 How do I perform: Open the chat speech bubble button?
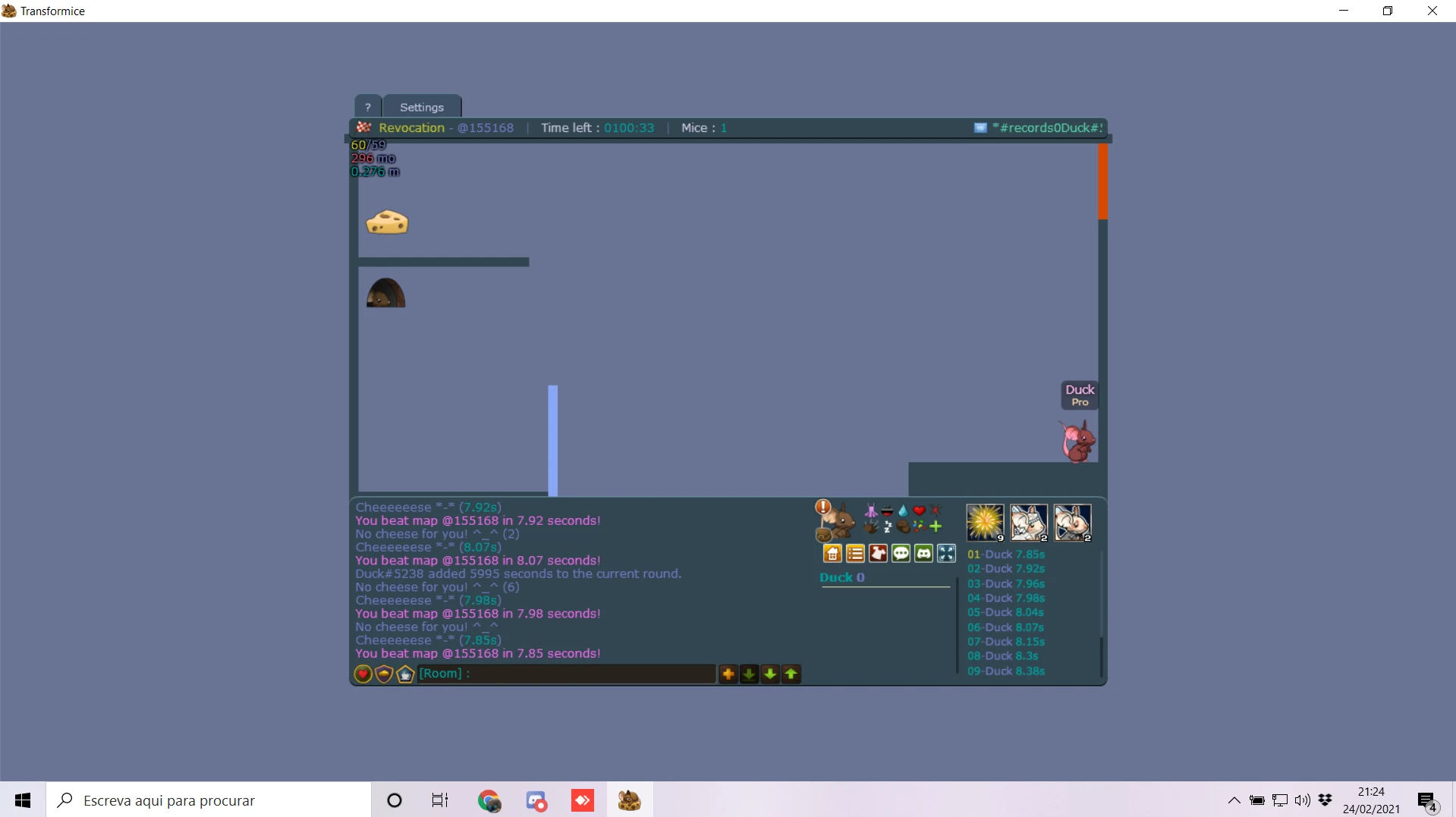coord(901,554)
